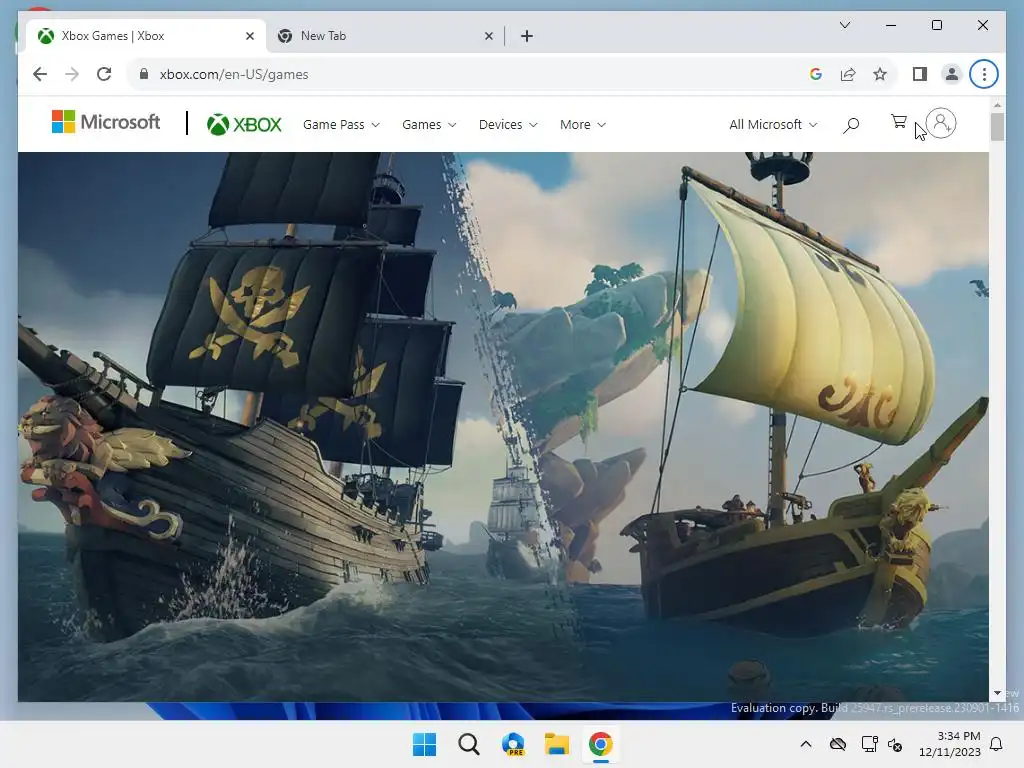Open Windows taskbar search
1024x768 pixels.
pyautogui.click(x=468, y=744)
